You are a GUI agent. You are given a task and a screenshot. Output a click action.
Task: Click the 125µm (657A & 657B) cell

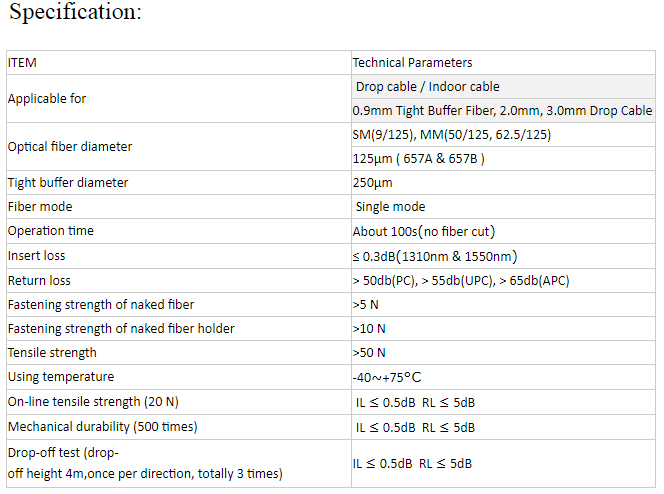click(x=418, y=159)
